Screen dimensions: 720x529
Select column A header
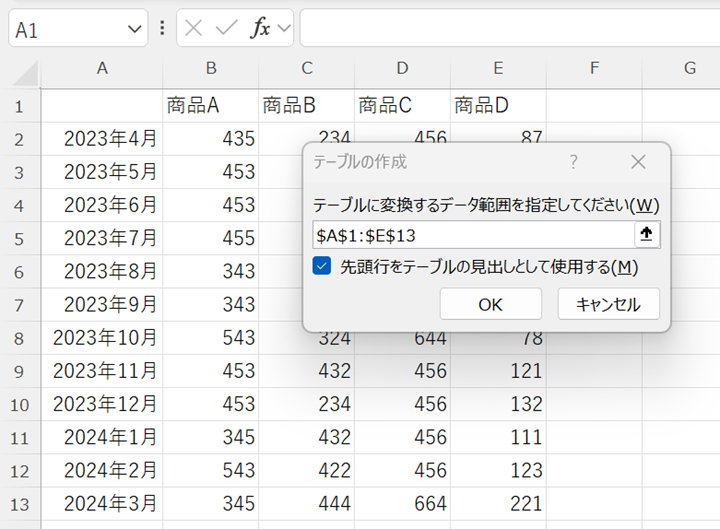102,68
